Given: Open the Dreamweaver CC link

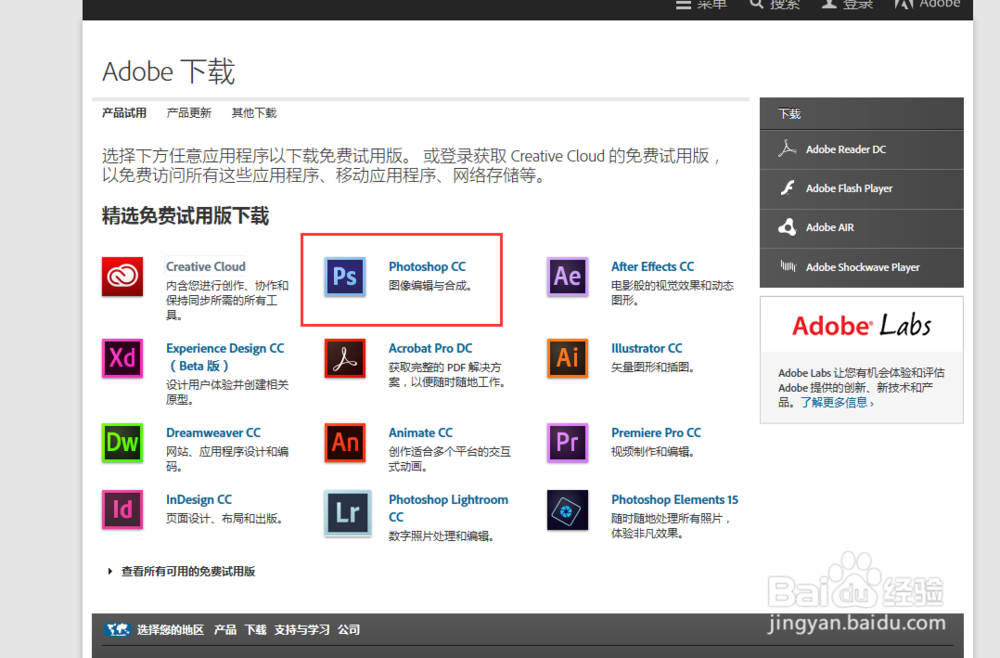Looking at the screenshot, I should pos(213,432).
